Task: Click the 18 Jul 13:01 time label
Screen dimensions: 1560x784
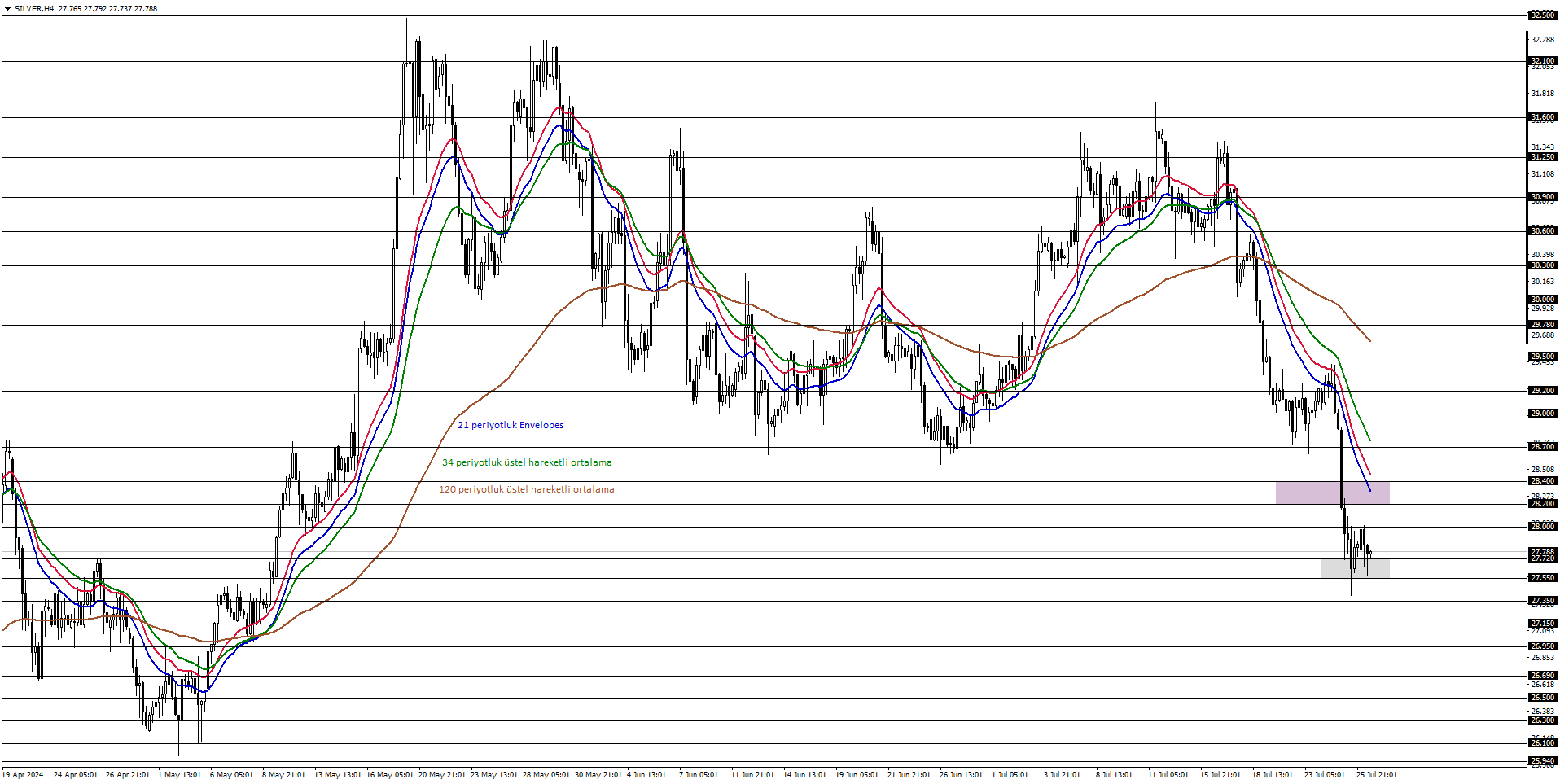Action: (1273, 775)
